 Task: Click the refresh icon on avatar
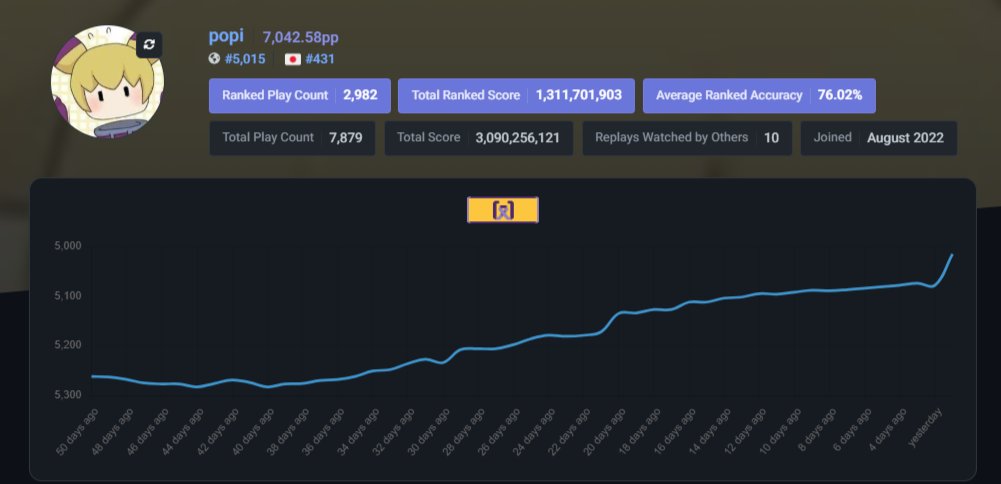pos(149,45)
